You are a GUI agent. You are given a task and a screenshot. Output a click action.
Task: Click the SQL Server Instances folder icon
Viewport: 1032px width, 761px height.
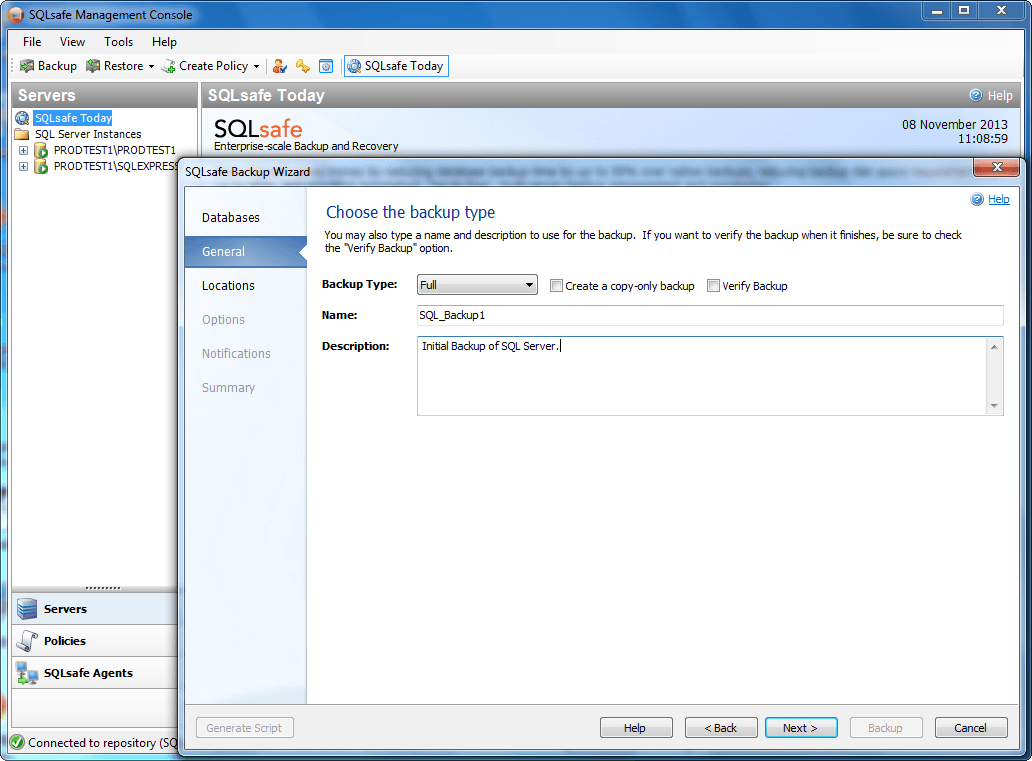coord(22,134)
